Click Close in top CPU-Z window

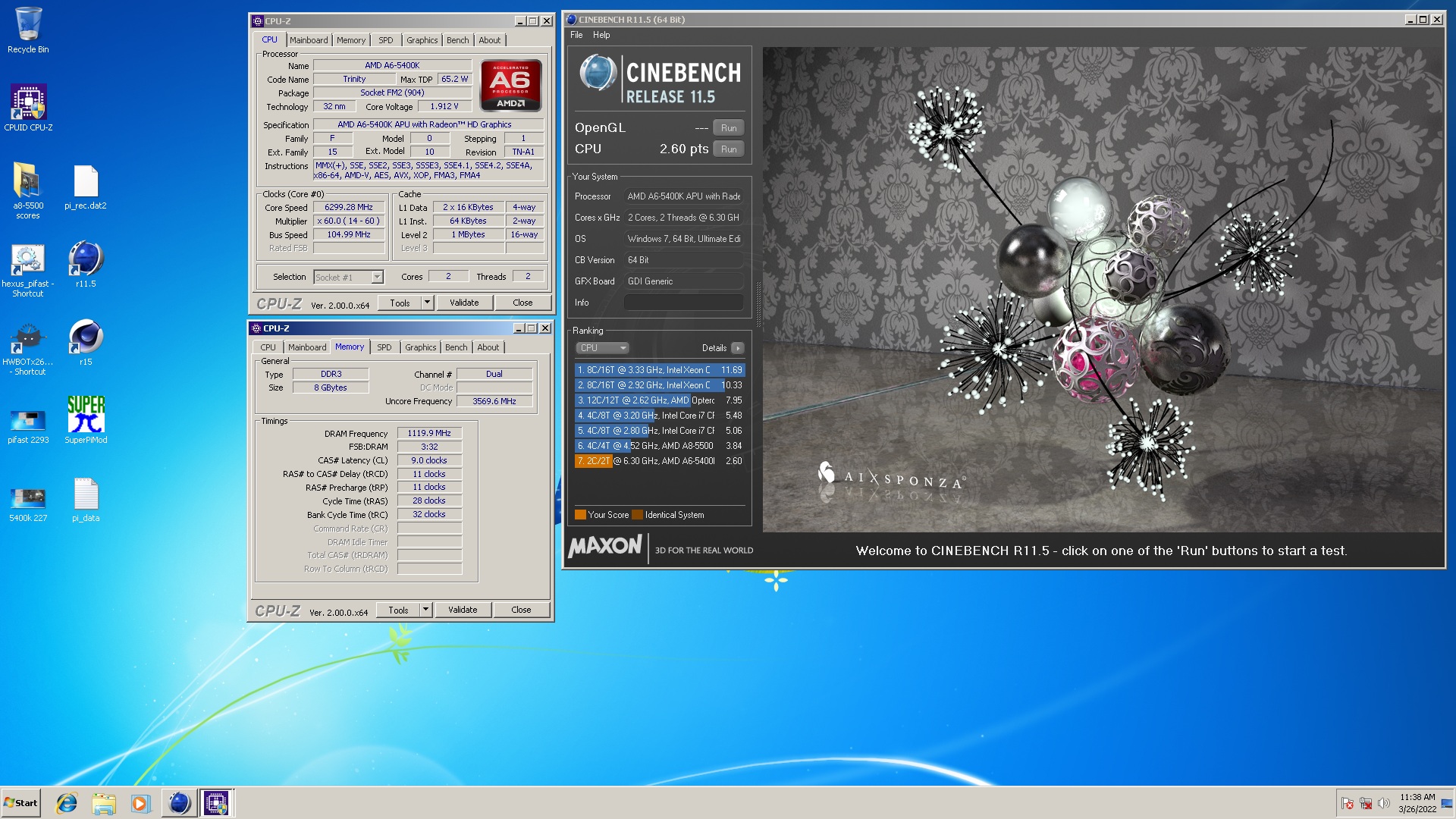click(522, 303)
